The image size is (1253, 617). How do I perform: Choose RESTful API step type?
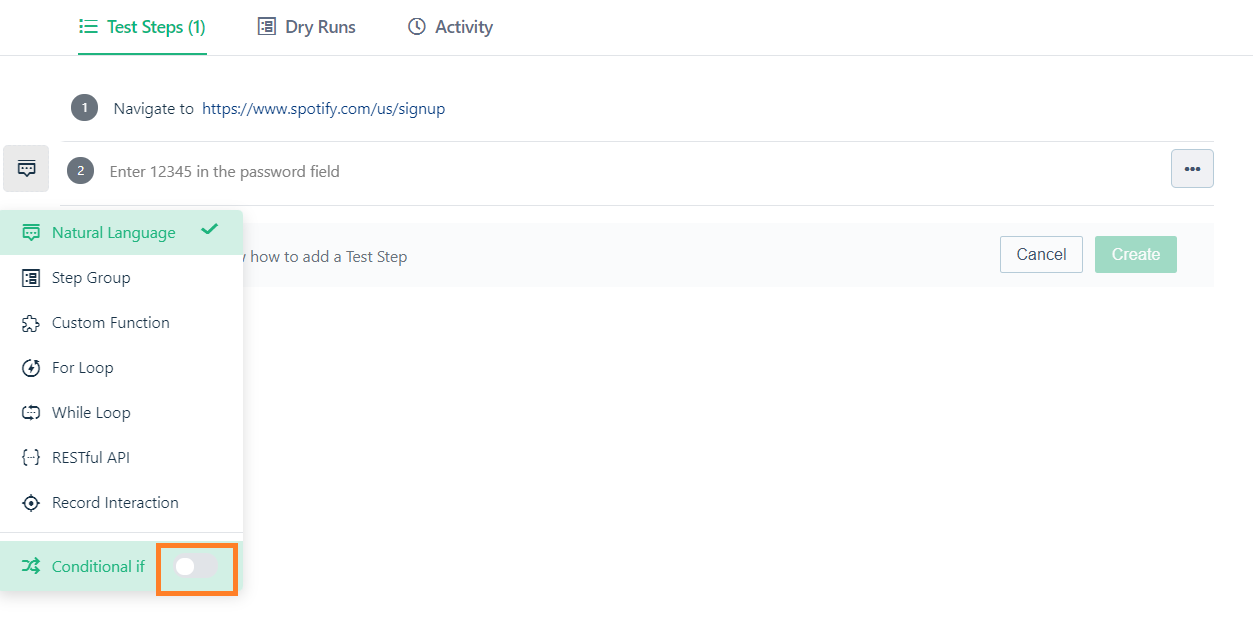[x=121, y=458]
